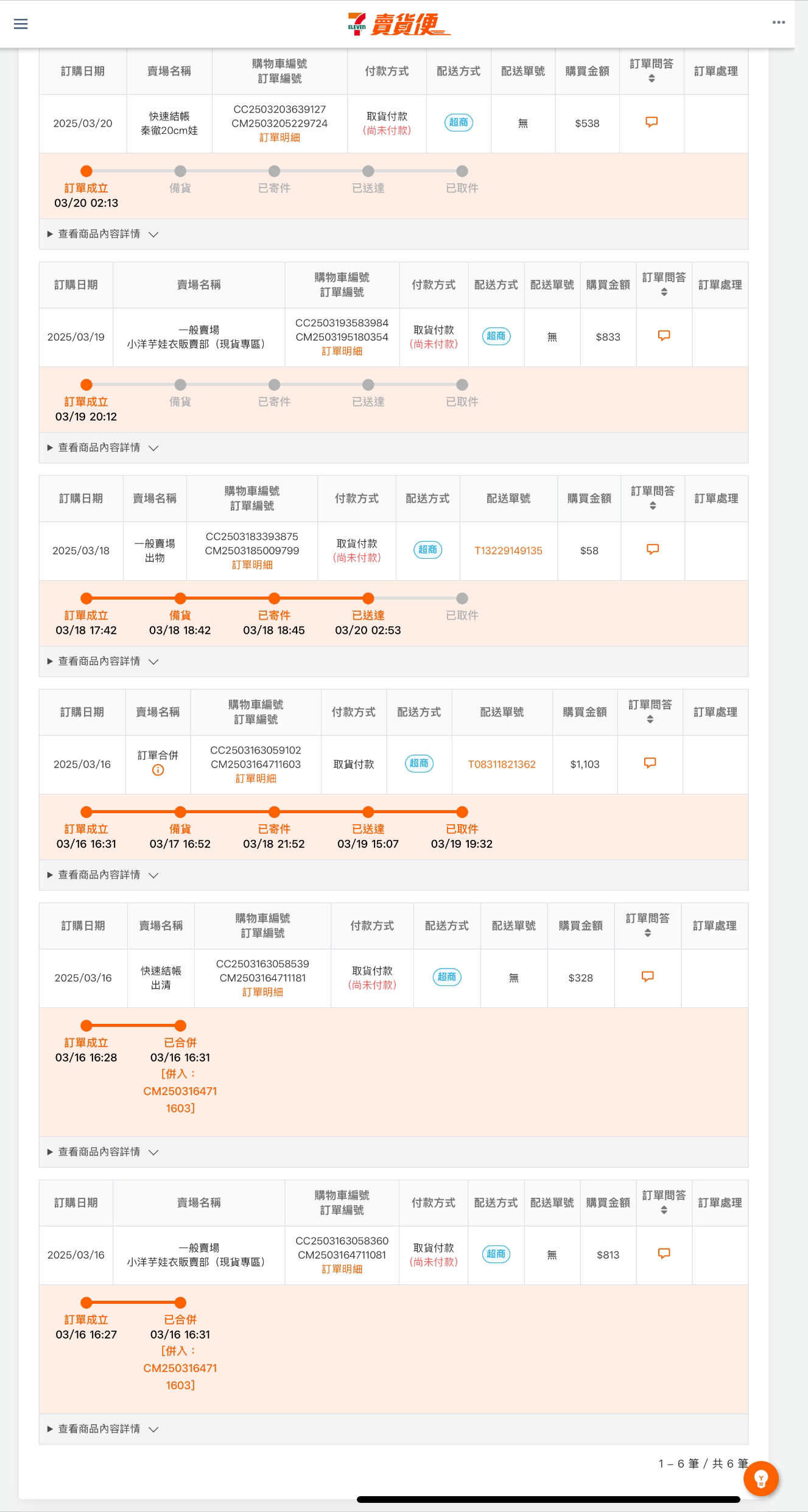Open order Q&A for the $58 order
Image resolution: width=808 pixels, height=1512 pixels.
(x=653, y=550)
